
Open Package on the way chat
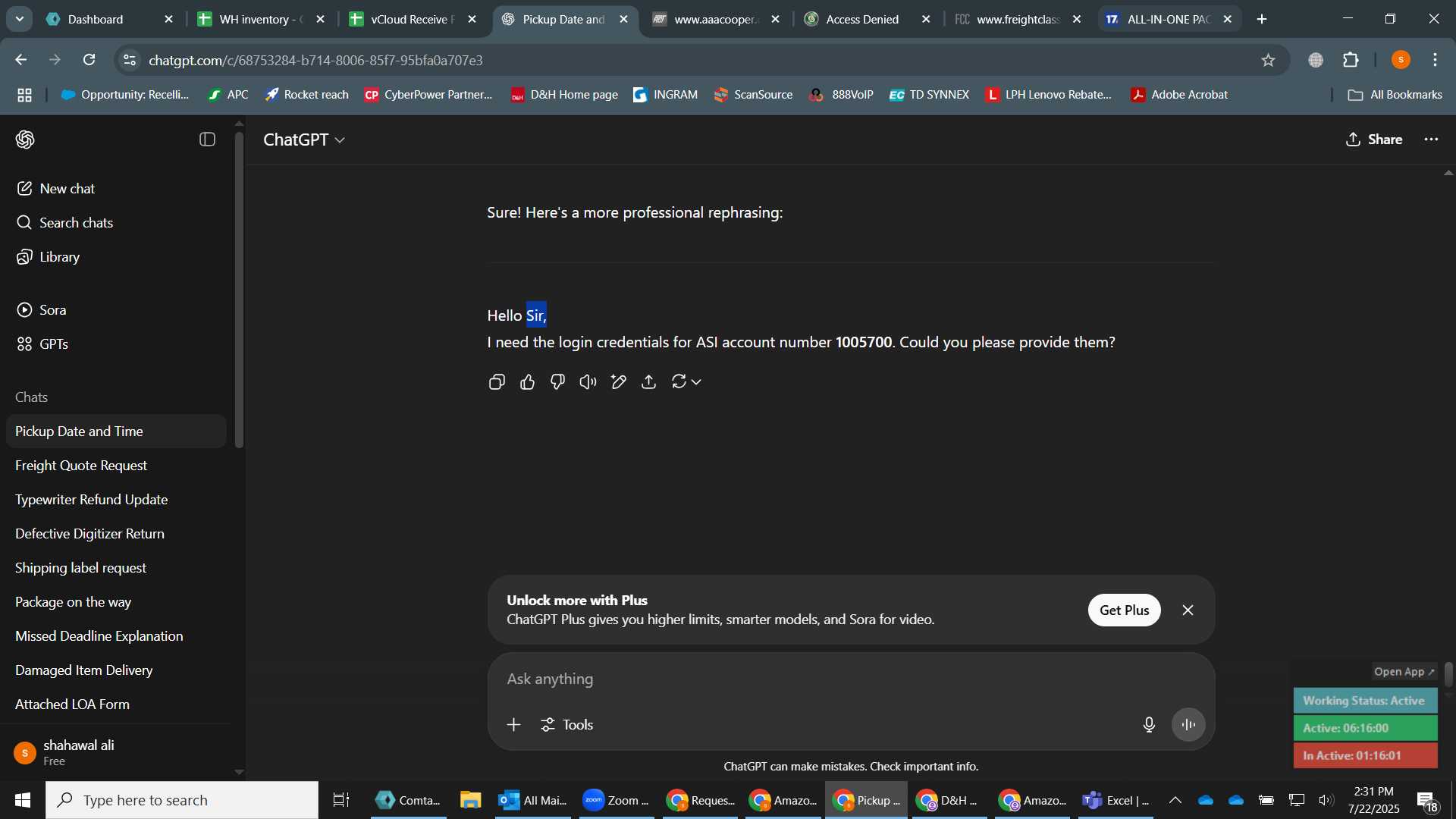point(116,602)
